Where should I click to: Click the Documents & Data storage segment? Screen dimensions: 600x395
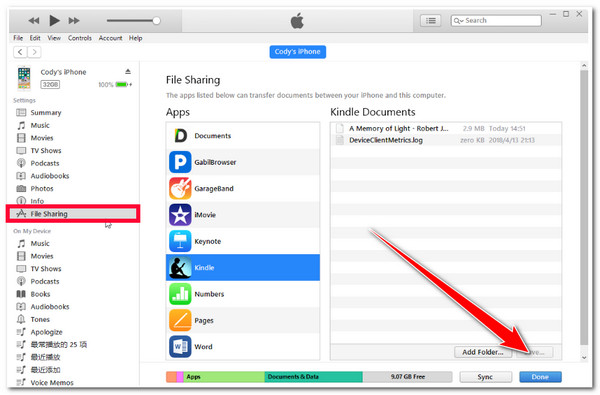tap(313, 377)
